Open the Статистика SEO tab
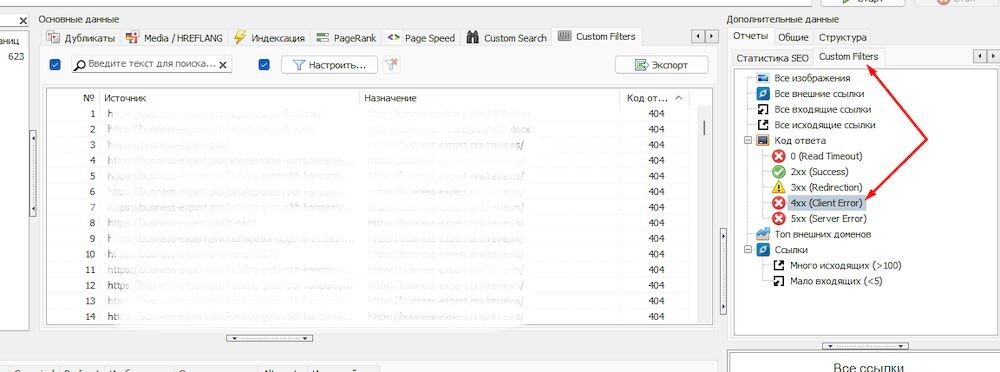 pos(772,57)
